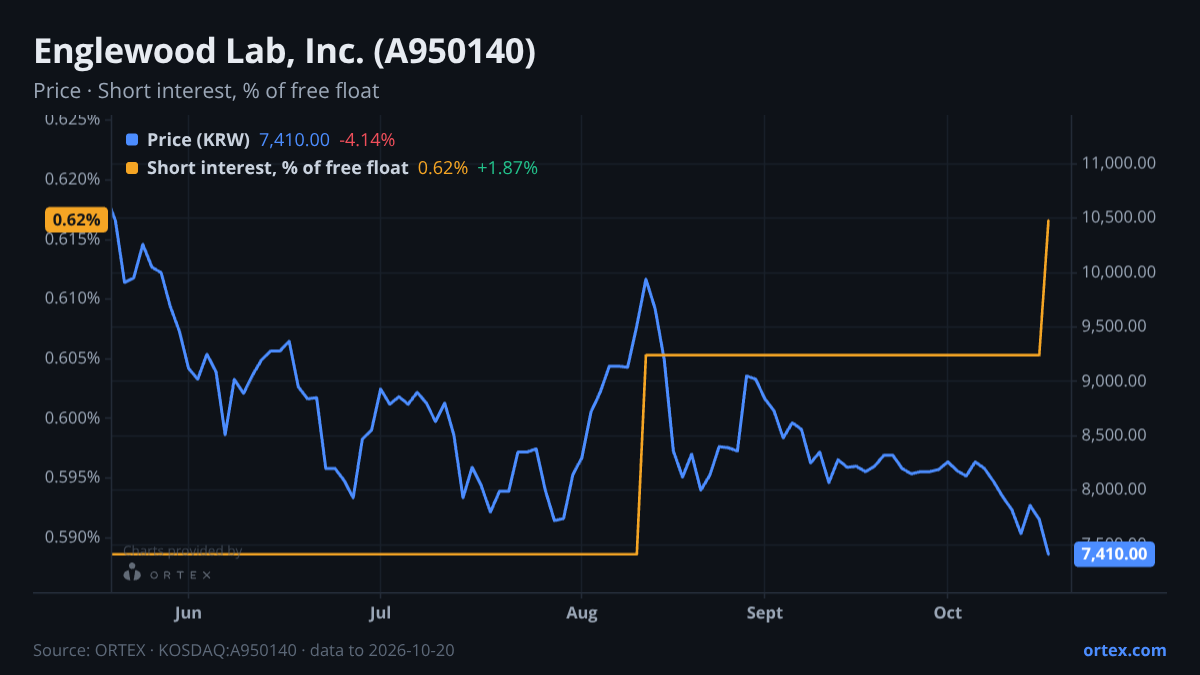Click the 10,000.00 price axis label
Viewport: 1200px width, 675px height.
point(1120,272)
